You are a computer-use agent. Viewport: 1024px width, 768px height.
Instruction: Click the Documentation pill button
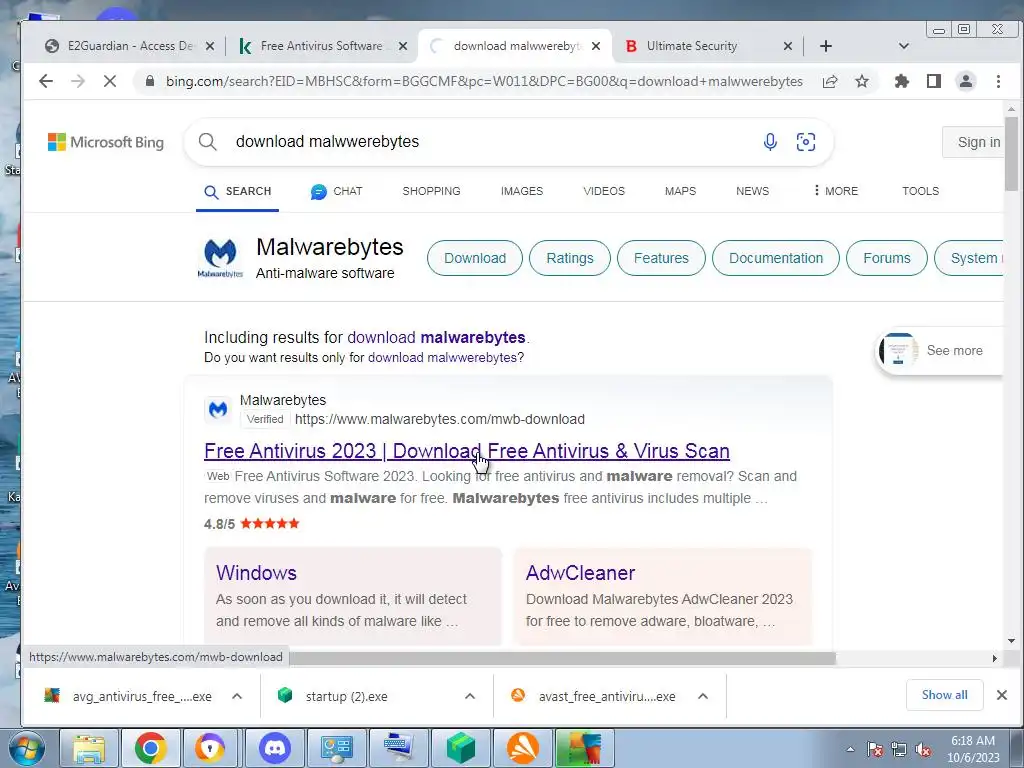776,258
